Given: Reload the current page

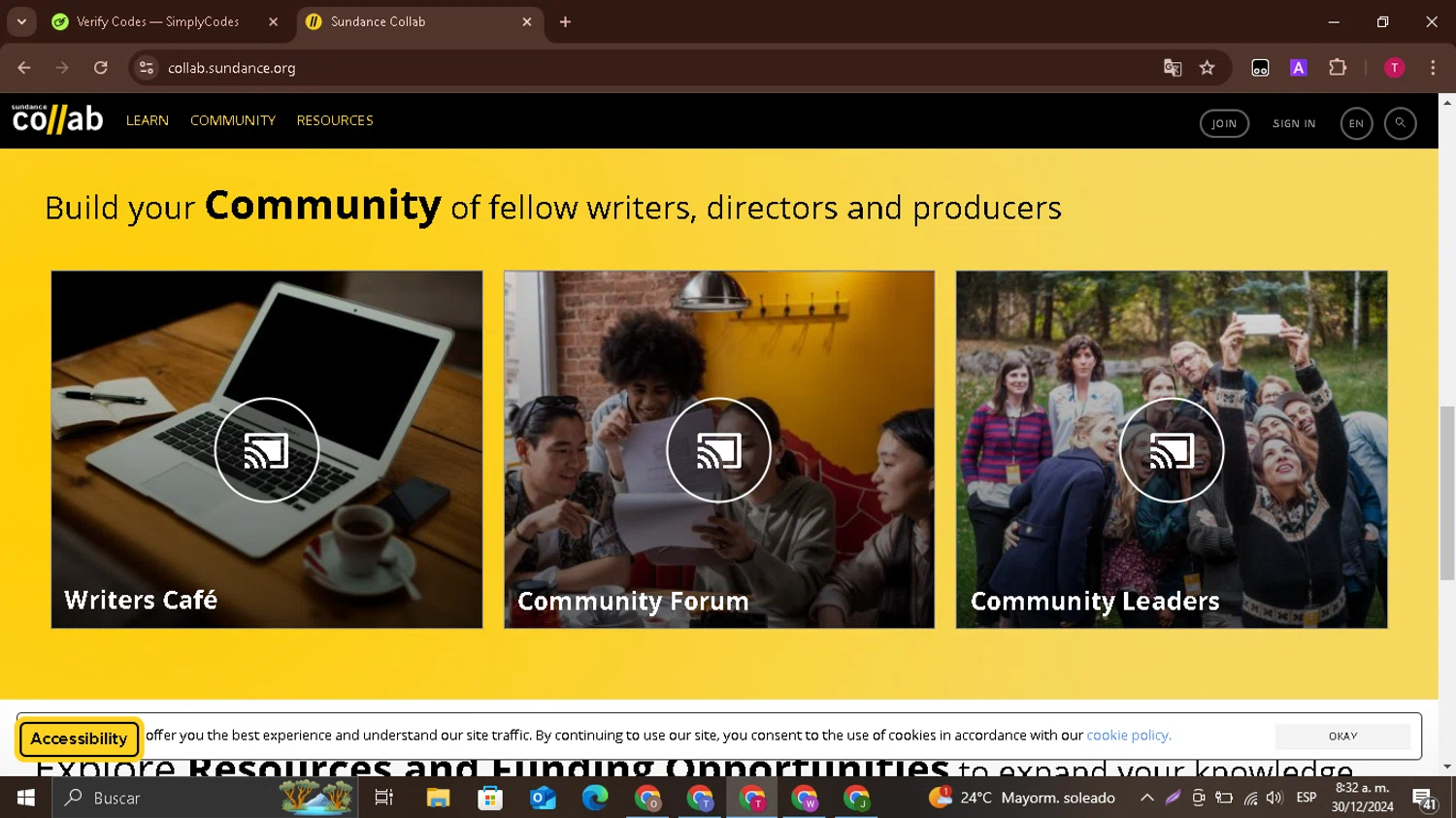Looking at the screenshot, I should click(x=101, y=68).
